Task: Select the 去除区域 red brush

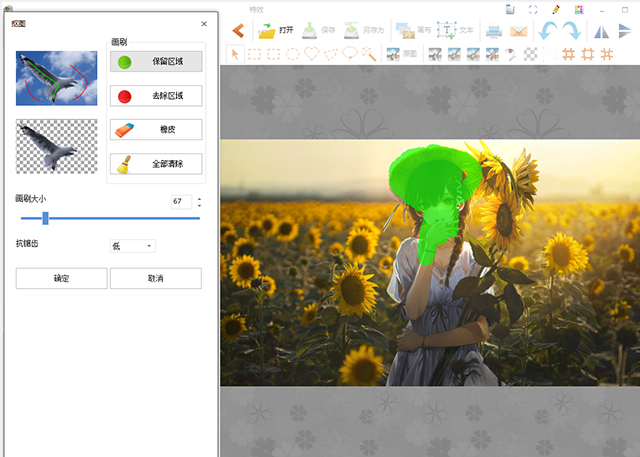Action: click(155, 96)
